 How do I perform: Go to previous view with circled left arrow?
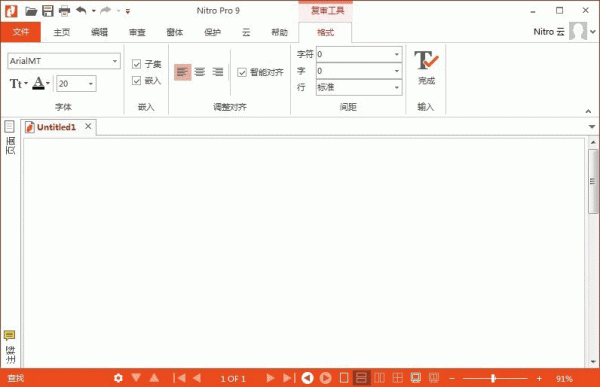tap(307, 378)
